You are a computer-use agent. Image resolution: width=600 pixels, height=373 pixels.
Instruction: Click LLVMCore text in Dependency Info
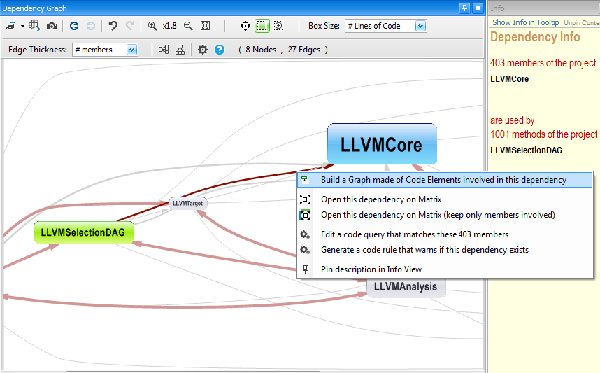pyautogui.click(x=509, y=79)
